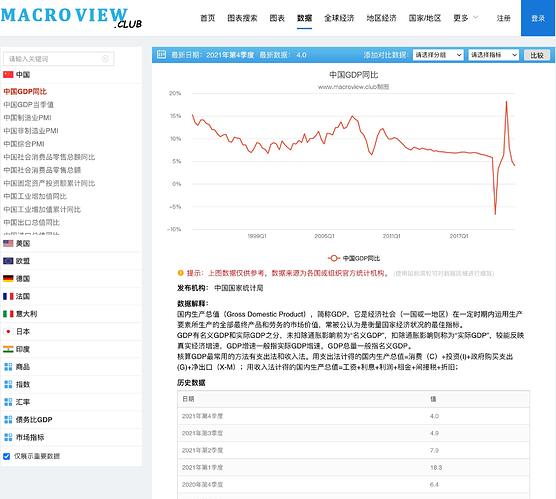This screenshot has width=556, height=499.
Task: Click the grid icon next to 商品
Action: 8,367
